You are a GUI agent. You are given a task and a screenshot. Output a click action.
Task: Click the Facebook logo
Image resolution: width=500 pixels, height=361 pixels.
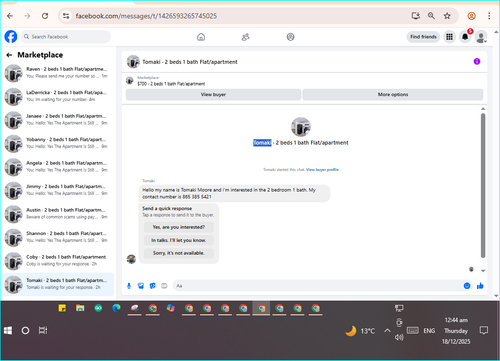pos(11,37)
